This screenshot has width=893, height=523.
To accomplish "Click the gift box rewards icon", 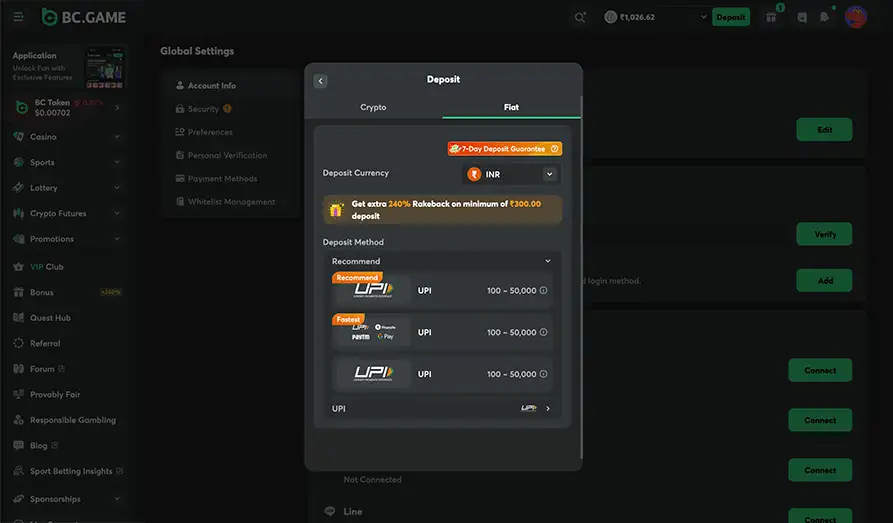I will [x=771, y=17].
